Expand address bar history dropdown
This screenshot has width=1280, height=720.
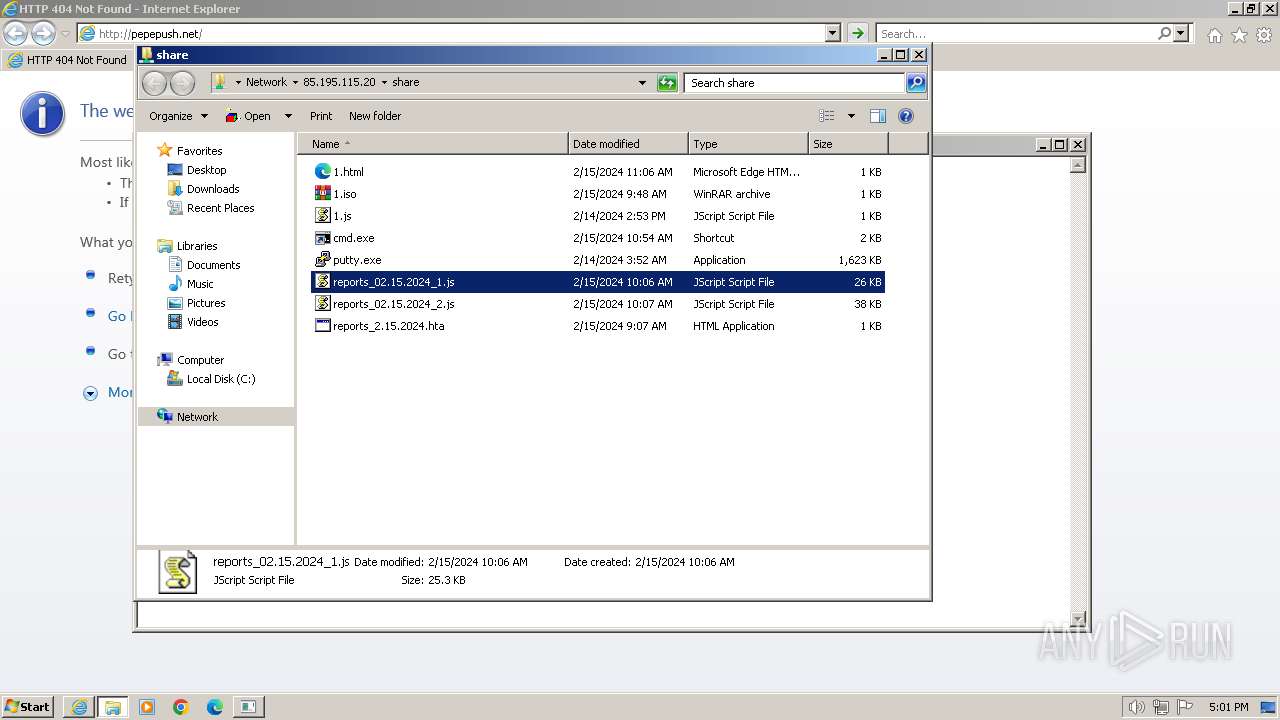coord(642,83)
